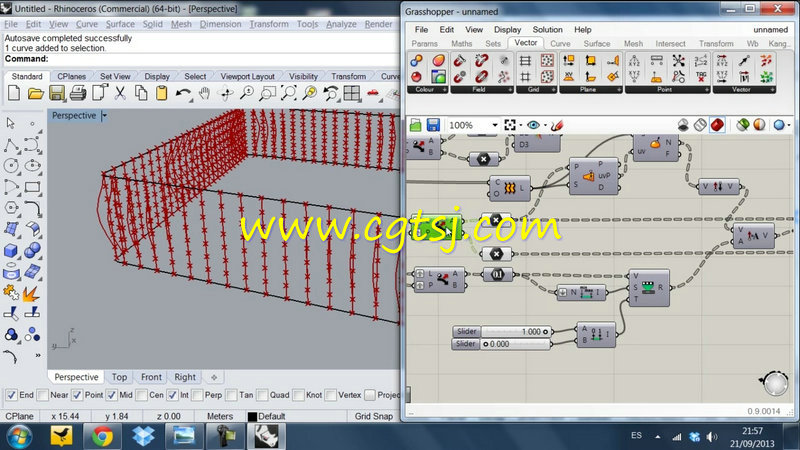Enable Wireframe preview in Grasshopper toolbar
This screenshot has height=450, width=800.
coord(700,125)
